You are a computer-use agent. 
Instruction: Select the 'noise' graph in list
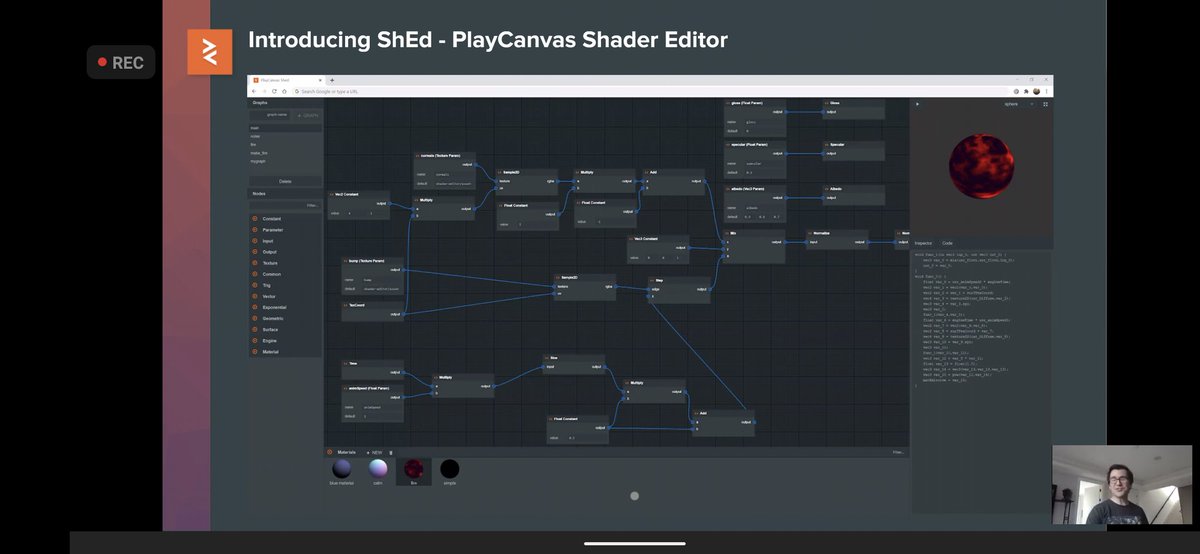pyautogui.click(x=285, y=136)
